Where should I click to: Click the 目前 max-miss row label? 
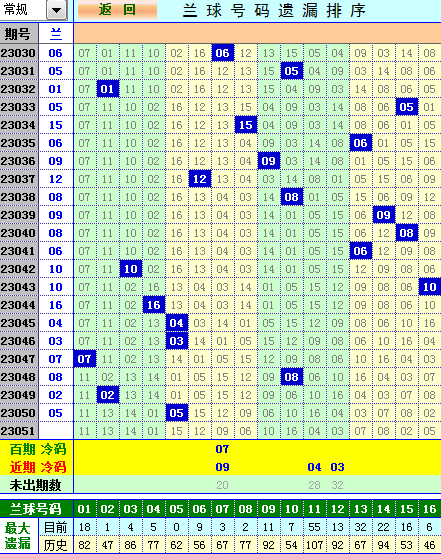coord(55,527)
